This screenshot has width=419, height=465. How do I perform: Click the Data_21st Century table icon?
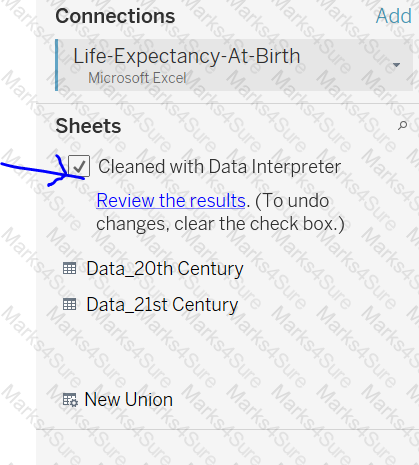point(69,304)
